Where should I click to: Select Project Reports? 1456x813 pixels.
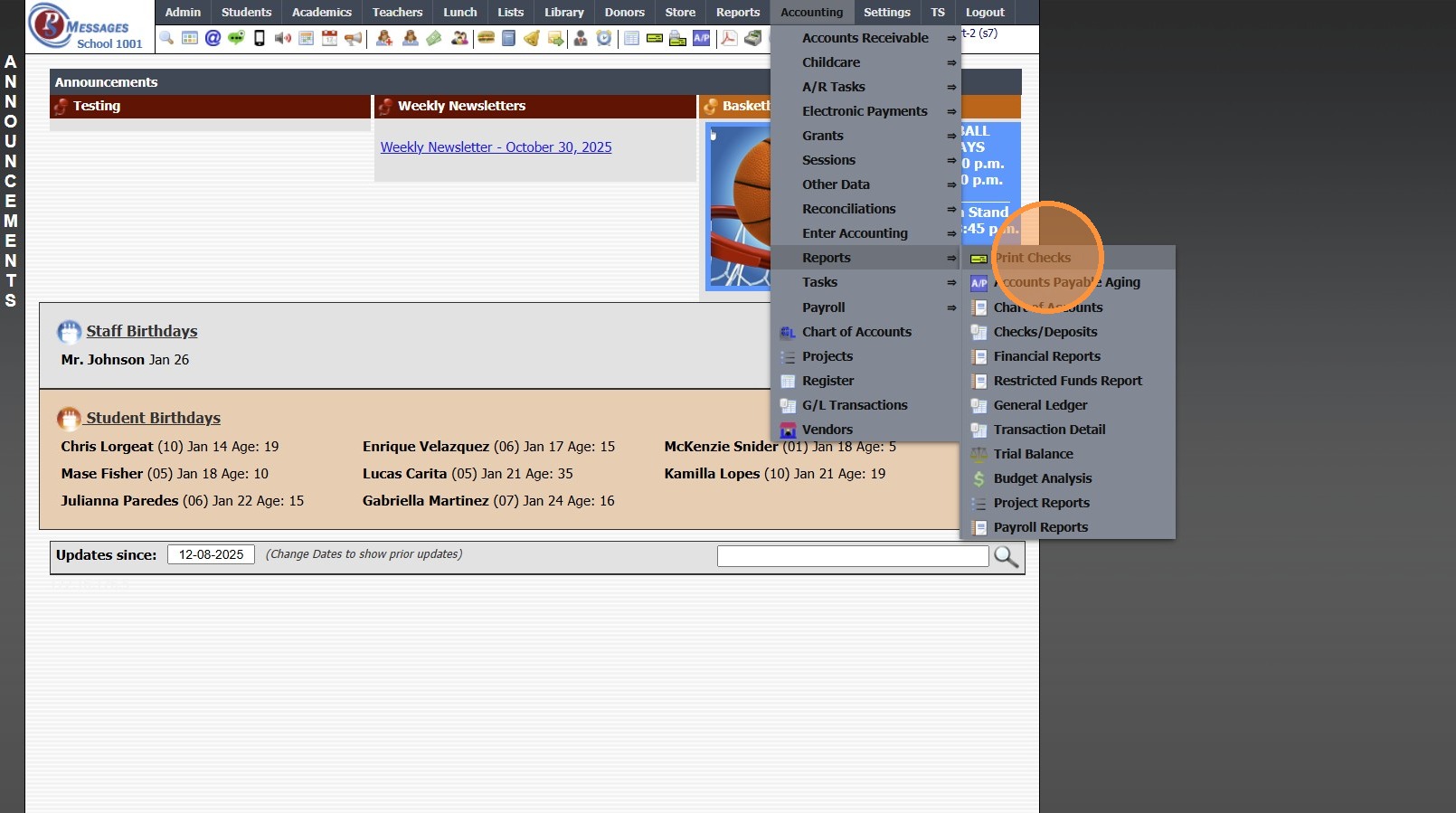coord(1067,503)
